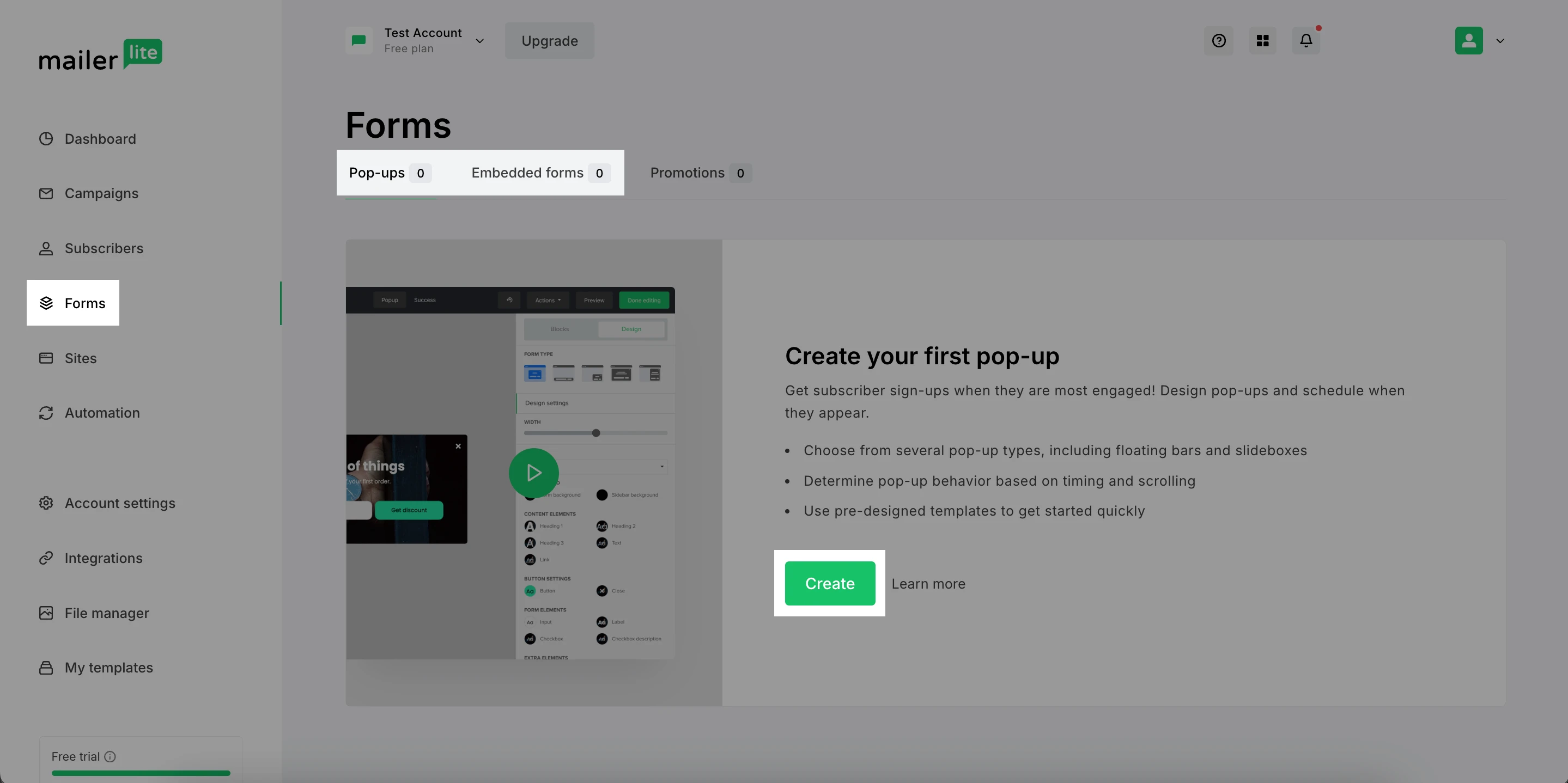Click the Free trial info icon

tap(110, 756)
